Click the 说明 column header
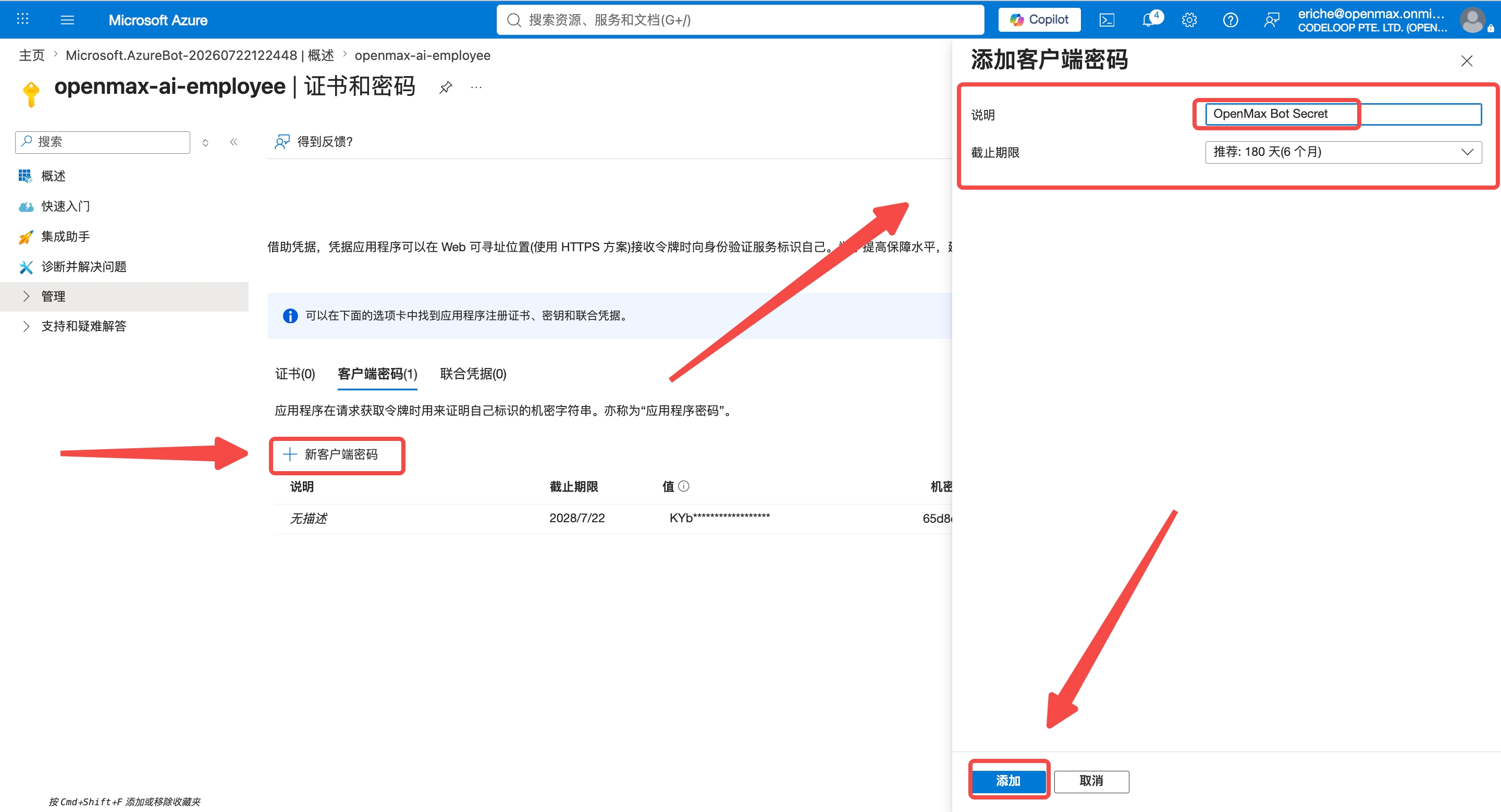The height and width of the screenshot is (812, 1501). tap(302, 486)
